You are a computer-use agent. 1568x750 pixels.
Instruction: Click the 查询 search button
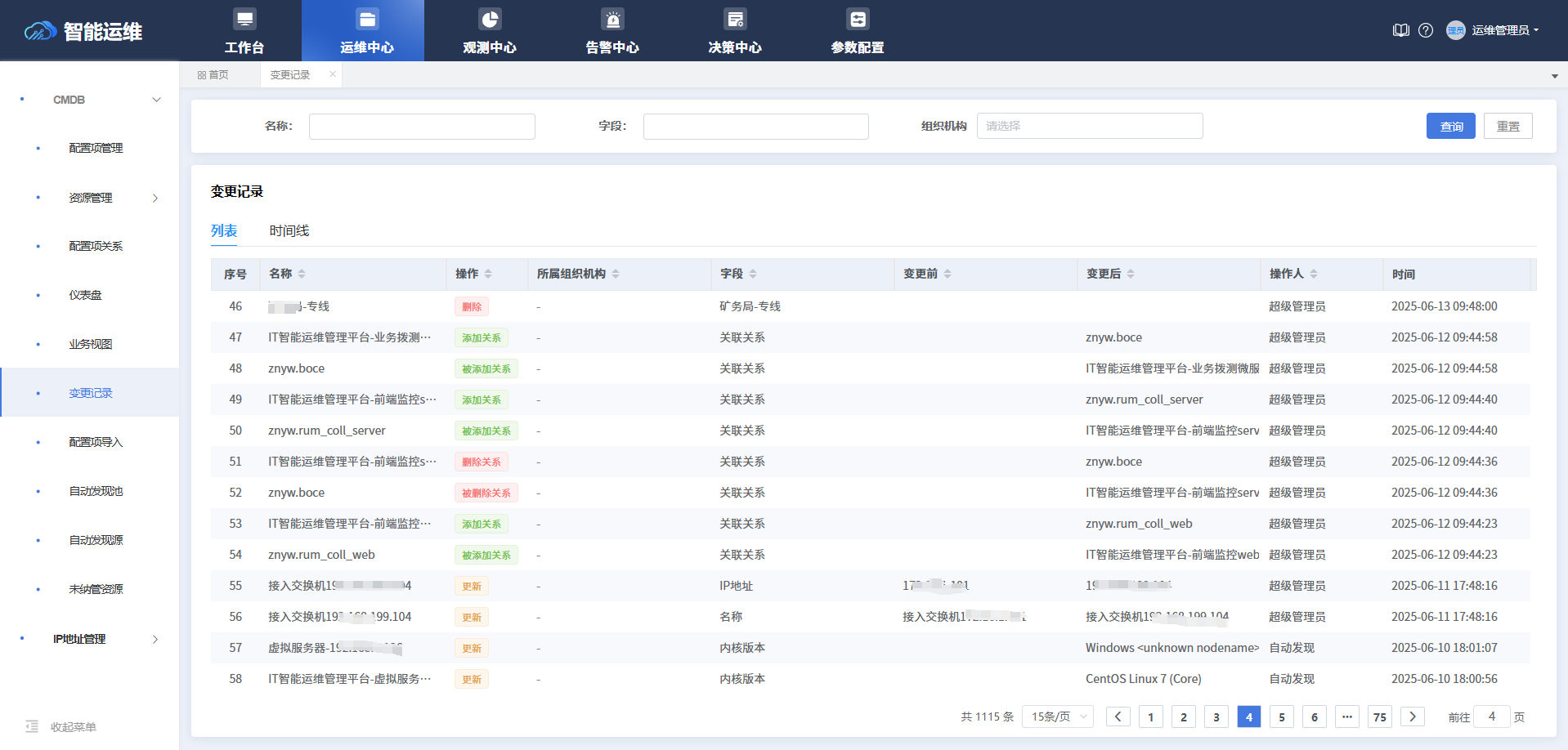[1450, 126]
